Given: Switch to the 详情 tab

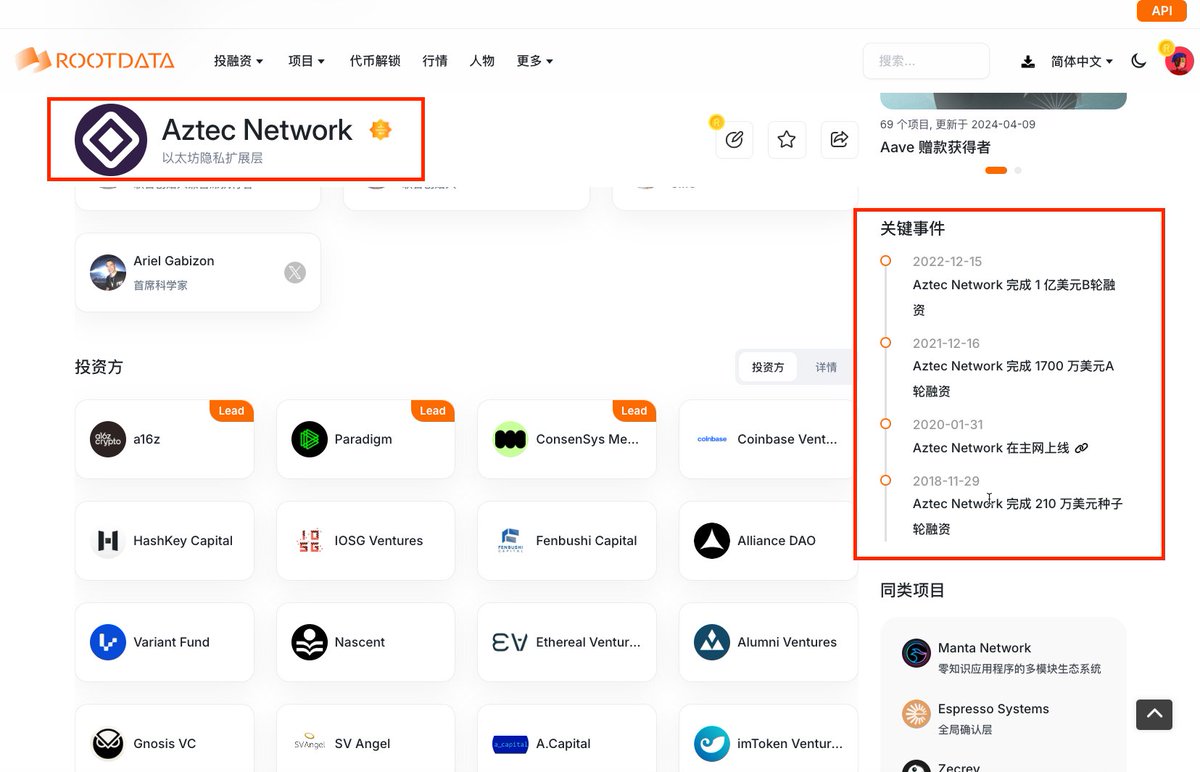Looking at the screenshot, I should point(826,367).
